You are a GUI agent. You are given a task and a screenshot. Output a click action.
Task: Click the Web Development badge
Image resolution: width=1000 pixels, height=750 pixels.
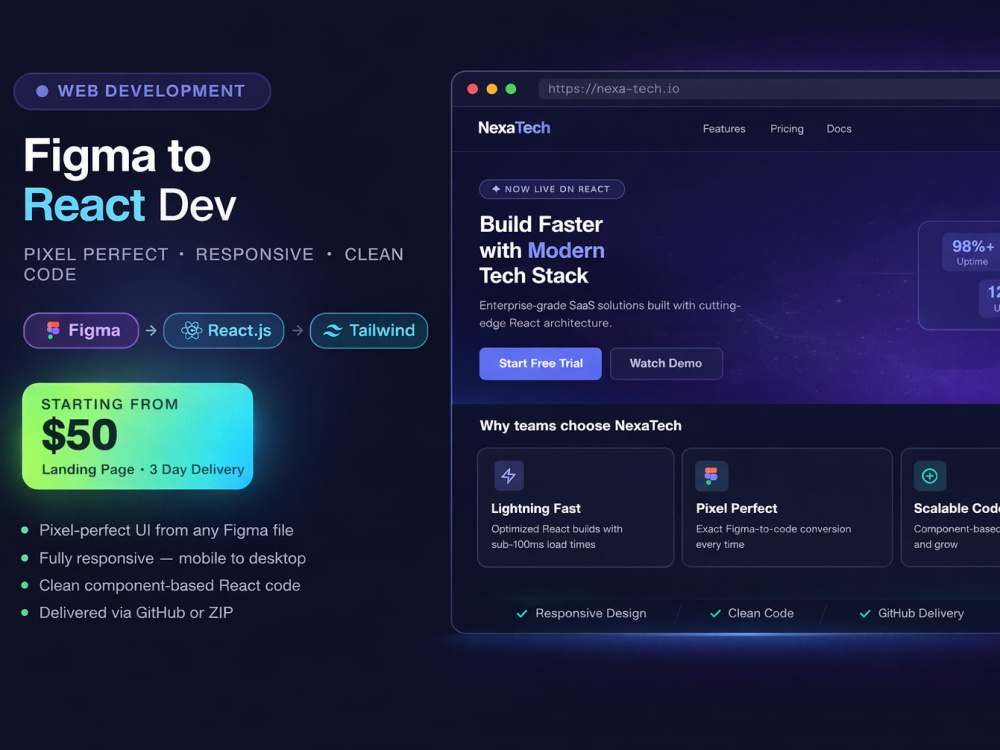point(142,91)
